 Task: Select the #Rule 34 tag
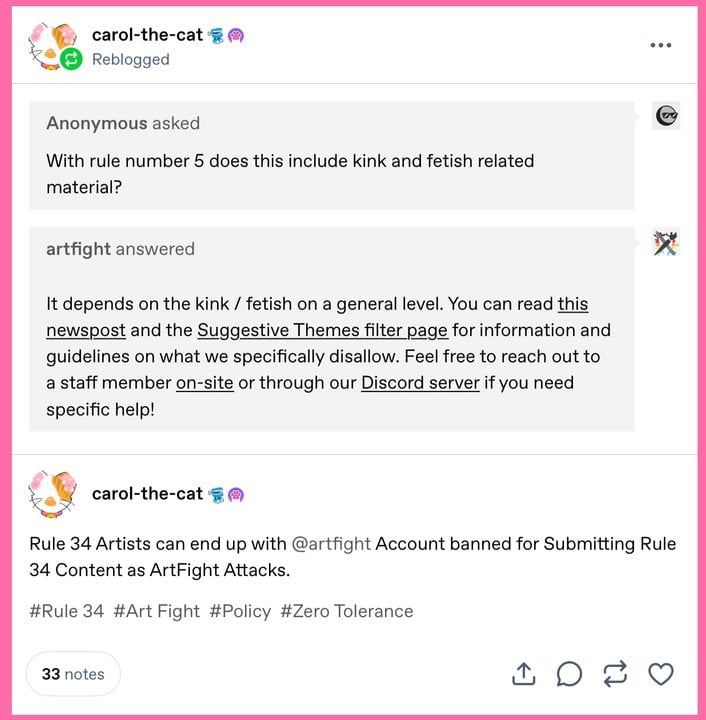tap(67, 610)
